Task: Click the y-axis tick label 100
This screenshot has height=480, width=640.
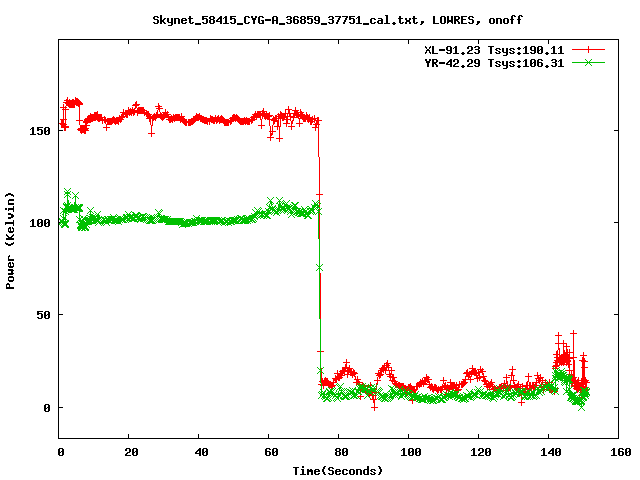Action: coord(40,223)
